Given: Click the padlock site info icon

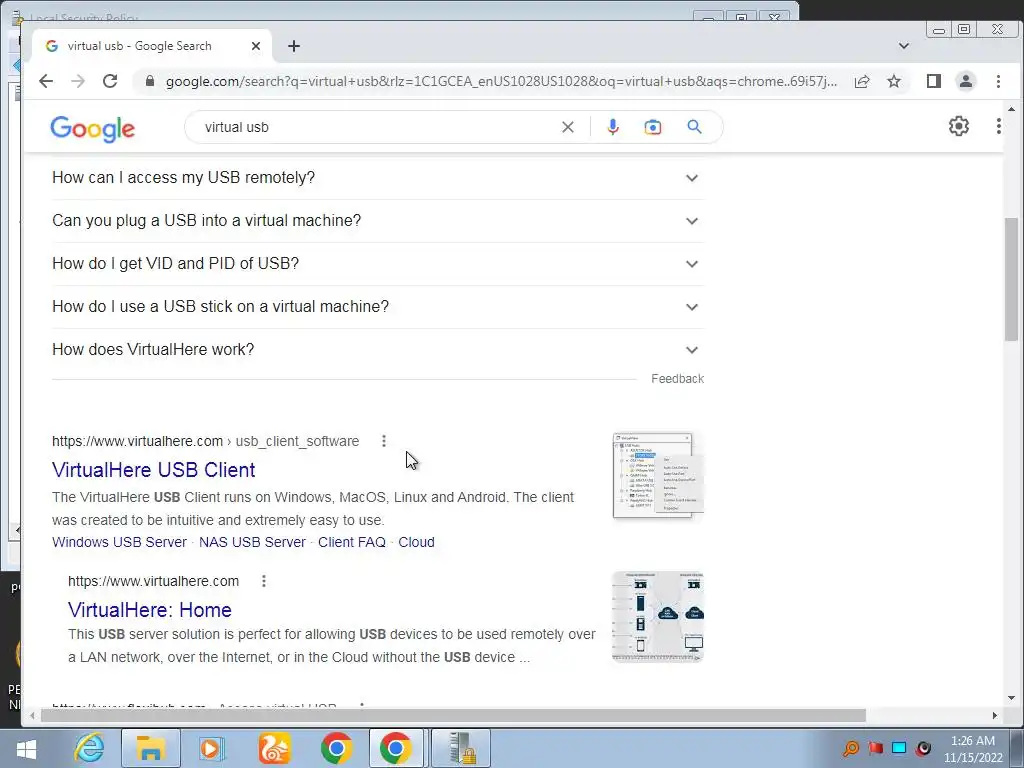Looking at the screenshot, I should point(150,81).
